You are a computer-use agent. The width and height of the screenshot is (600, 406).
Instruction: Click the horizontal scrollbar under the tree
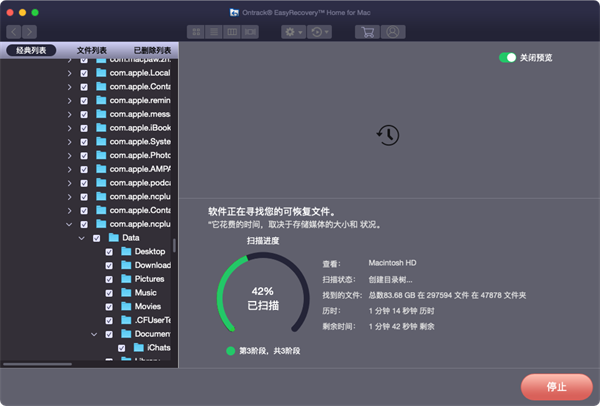37,364
